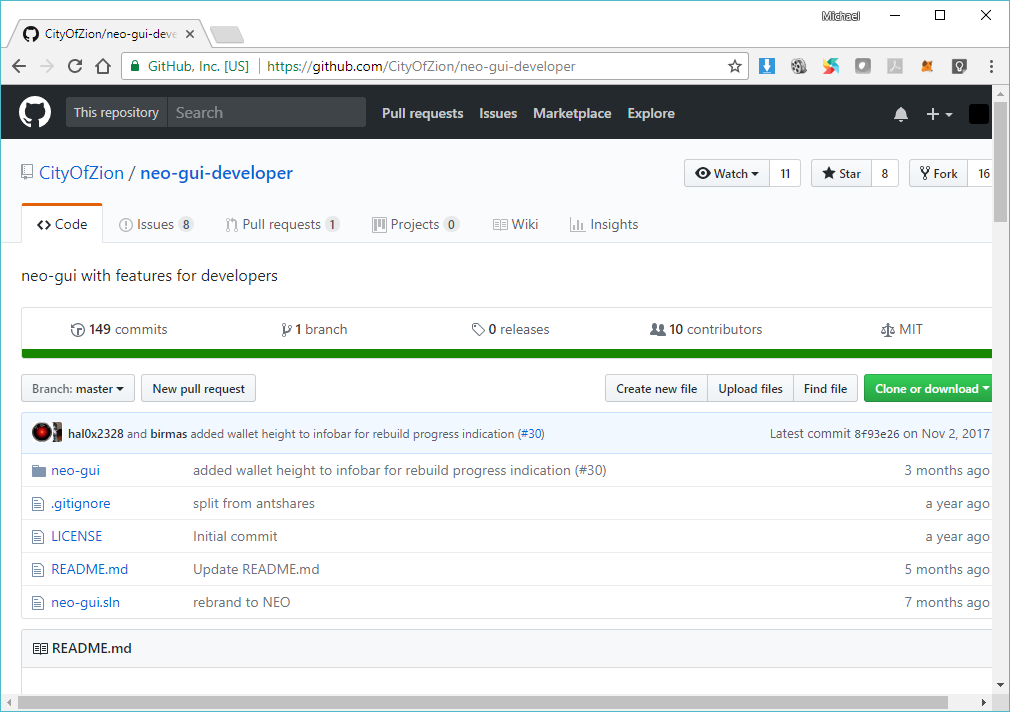Star the neo-gui-developer repository

point(840,172)
